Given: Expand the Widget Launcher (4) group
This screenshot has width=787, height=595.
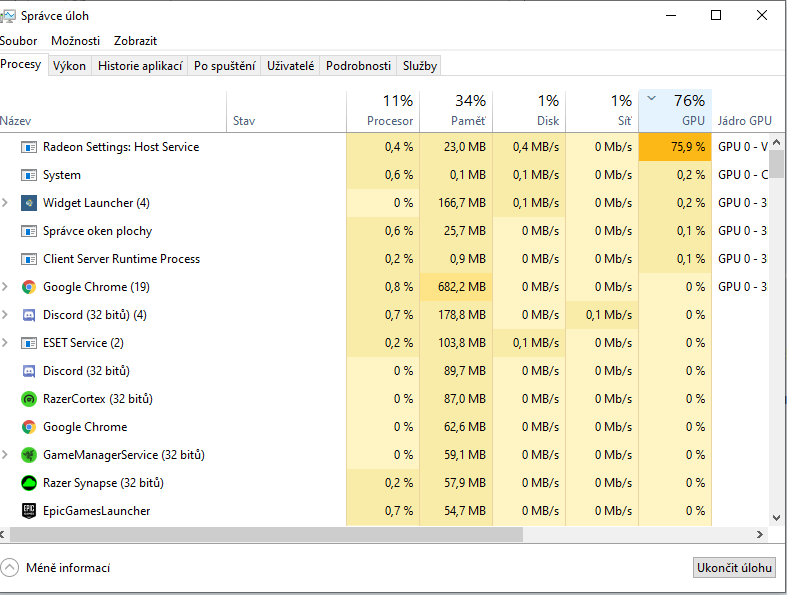Looking at the screenshot, I should click(6, 203).
